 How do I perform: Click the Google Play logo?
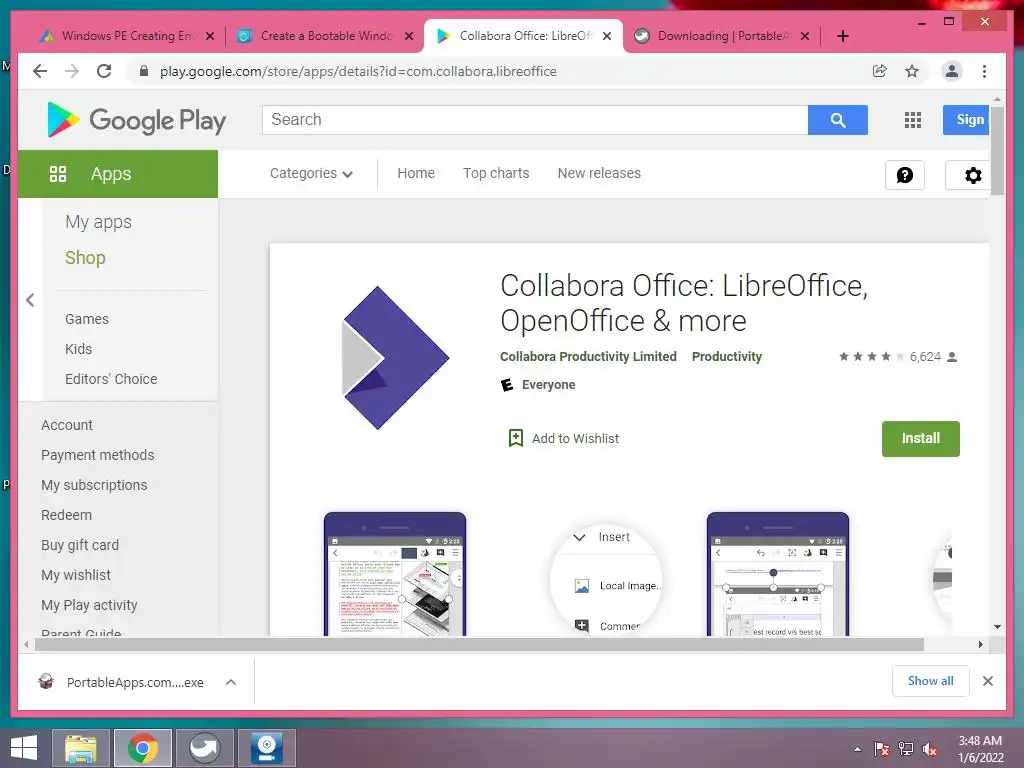pyautogui.click(x=136, y=120)
